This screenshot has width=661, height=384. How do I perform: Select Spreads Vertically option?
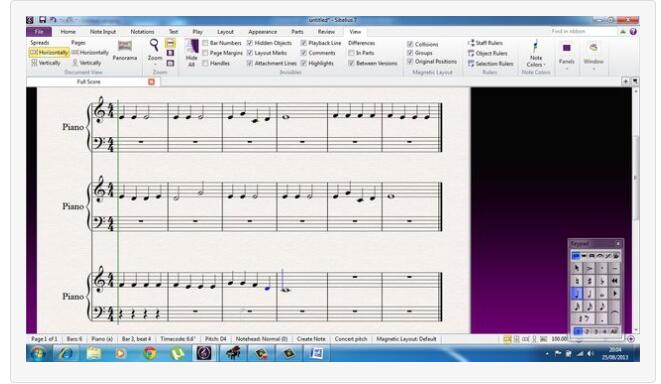[46, 63]
